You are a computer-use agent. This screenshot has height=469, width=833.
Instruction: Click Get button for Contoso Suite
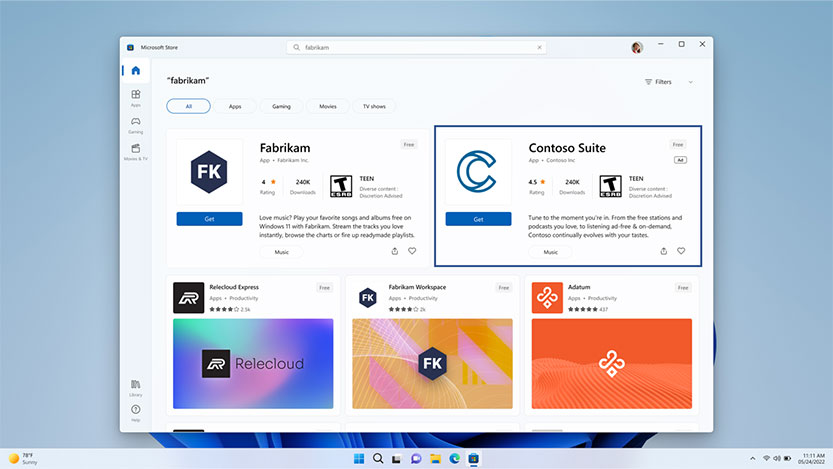point(478,219)
